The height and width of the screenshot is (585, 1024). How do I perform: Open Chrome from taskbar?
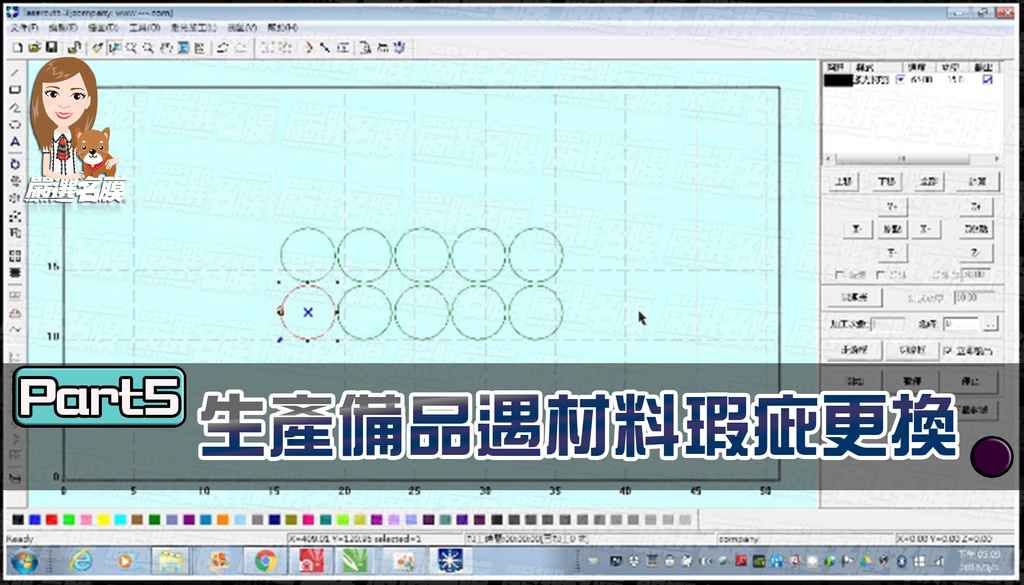[265, 561]
